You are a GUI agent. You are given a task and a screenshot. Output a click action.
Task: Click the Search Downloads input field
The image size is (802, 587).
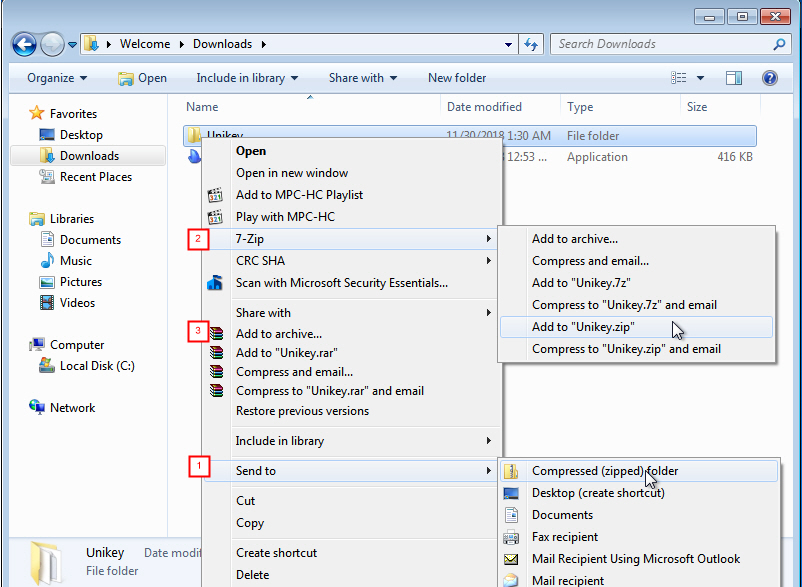click(660, 44)
